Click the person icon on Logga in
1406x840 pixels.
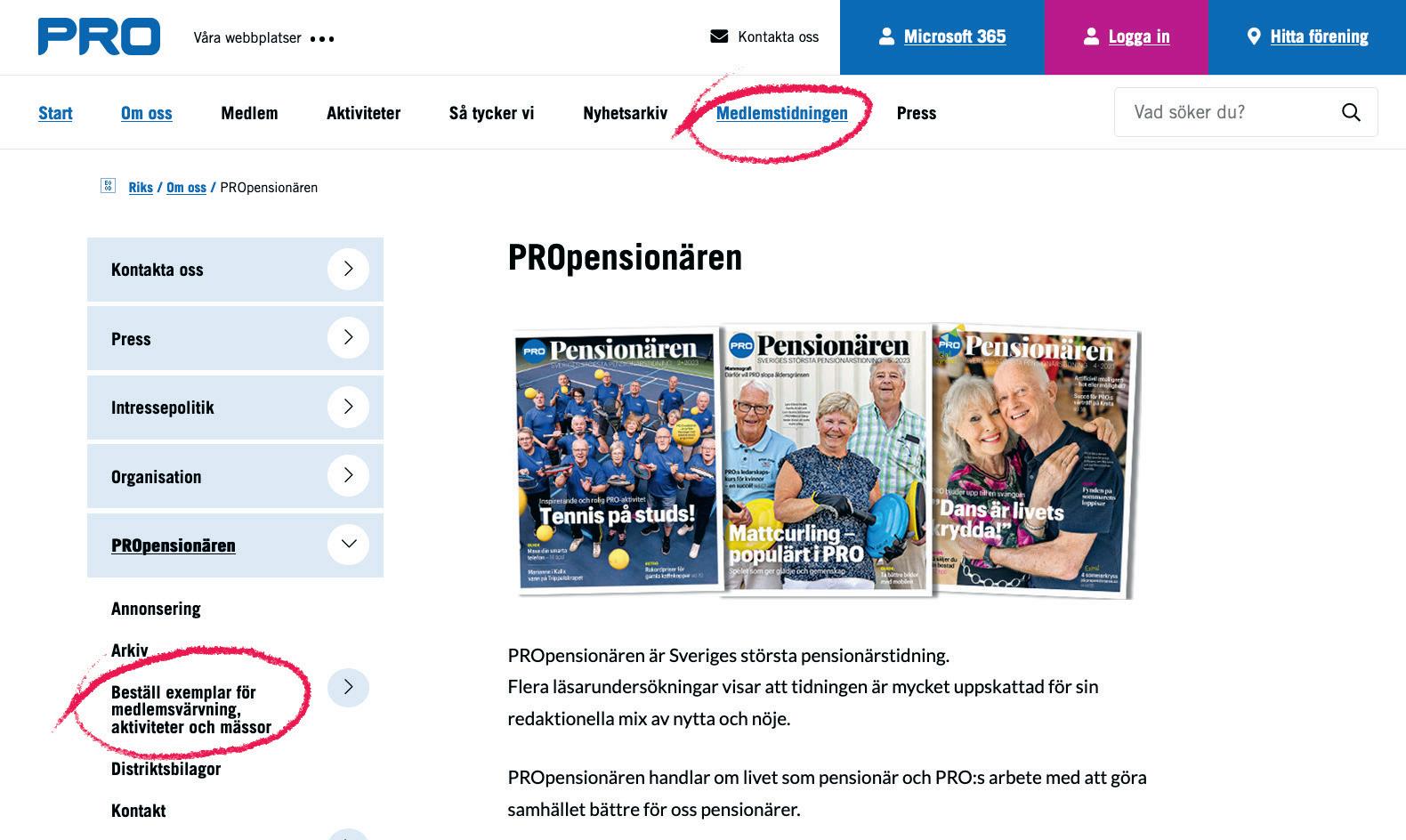point(1091,36)
